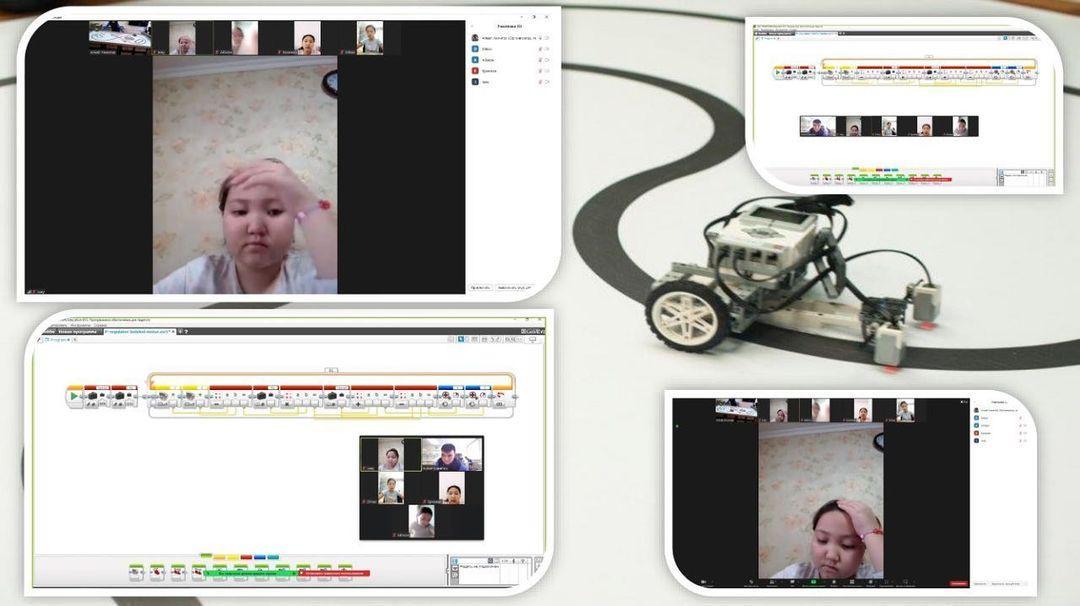This screenshot has height=606, width=1080.
Task: Select the Variable block right after Start, large EV3
Action: [97, 397]
